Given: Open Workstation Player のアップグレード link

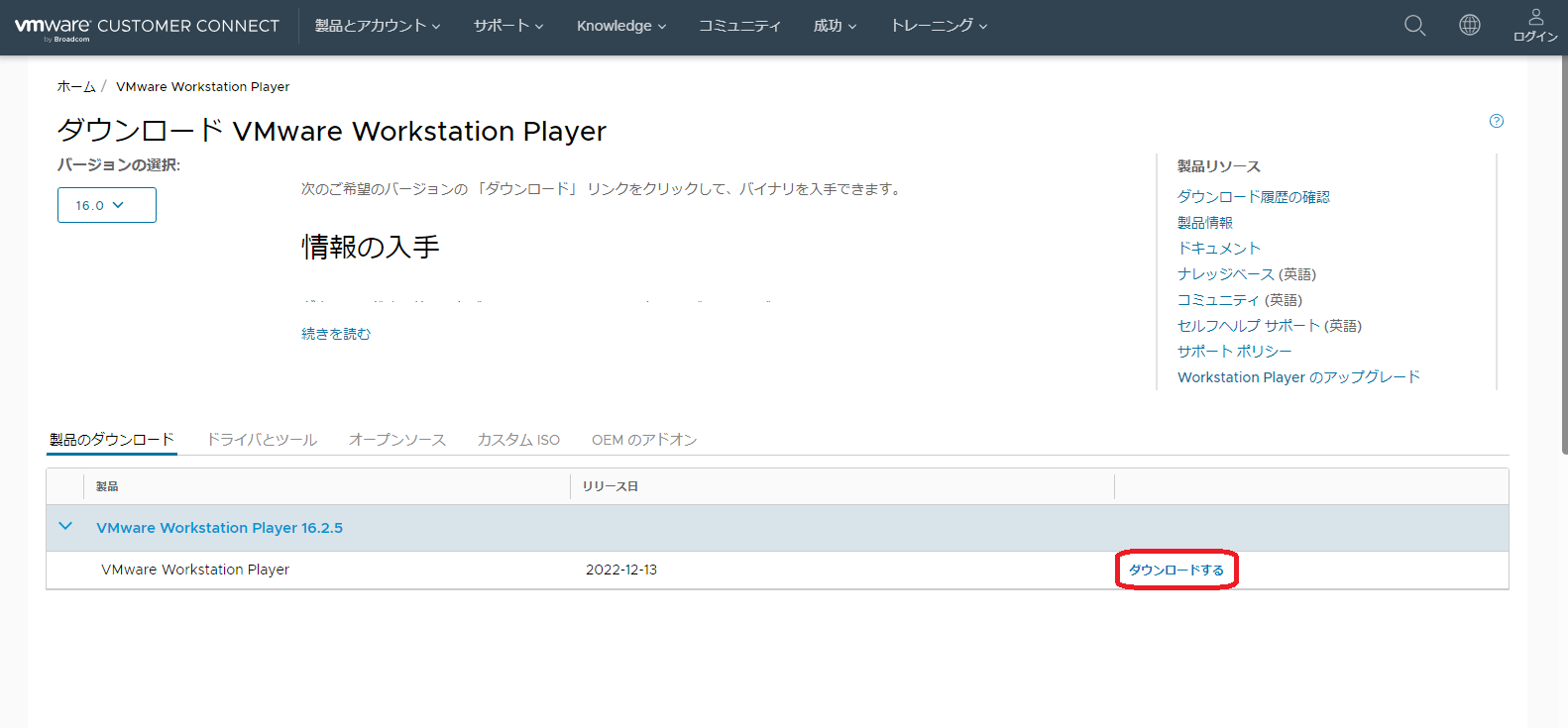Looking at the screenshot, I should click(x=1299, y=377).
